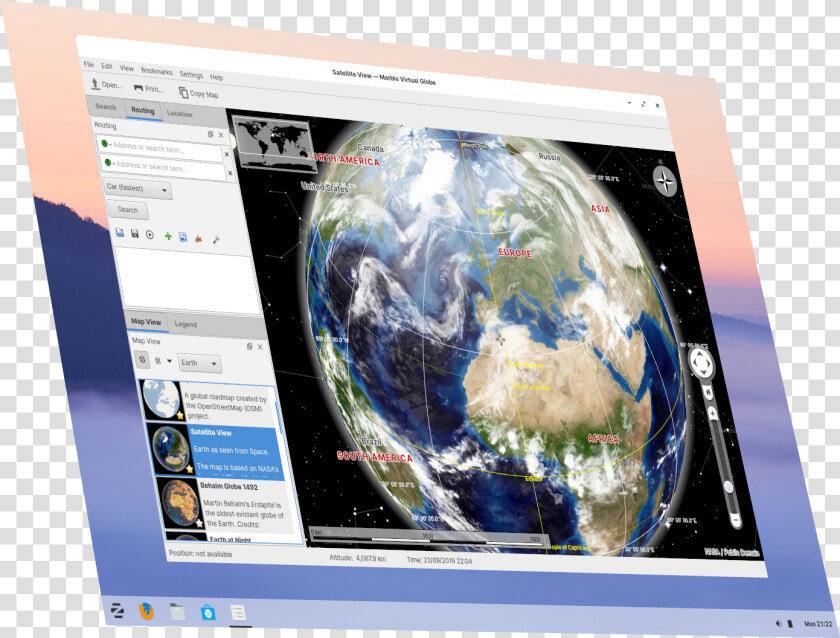Click the green plus add waypoint icon

point(168,236)
